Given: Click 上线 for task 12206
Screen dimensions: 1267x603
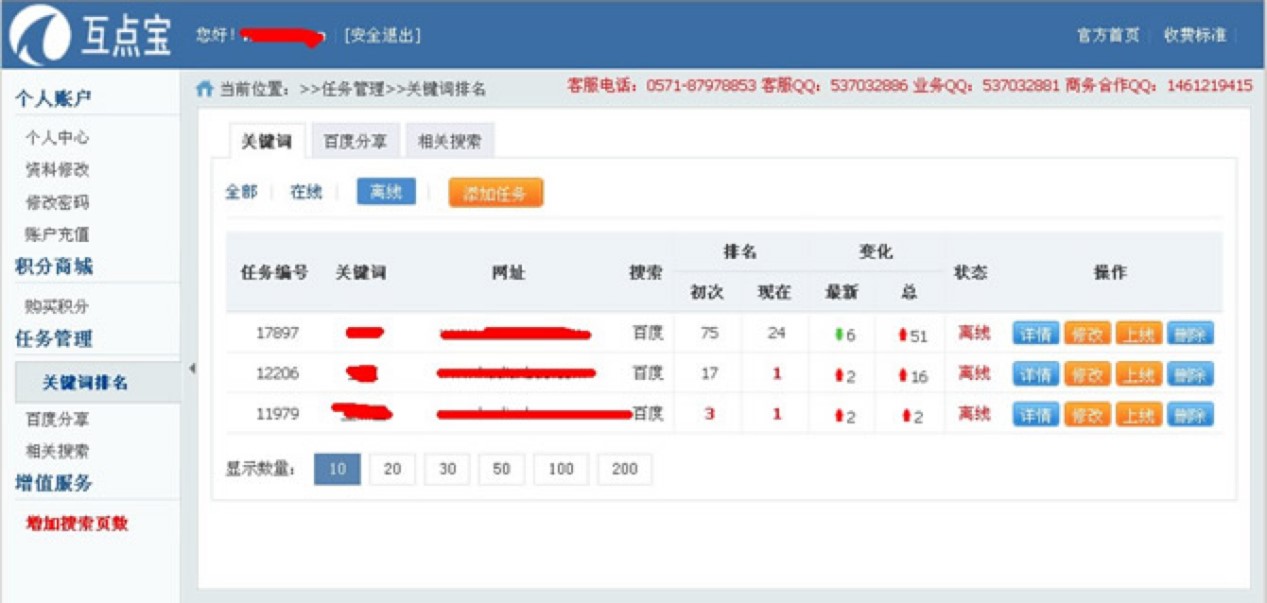Looking at the screenshot, I should tap(1139, 374).
